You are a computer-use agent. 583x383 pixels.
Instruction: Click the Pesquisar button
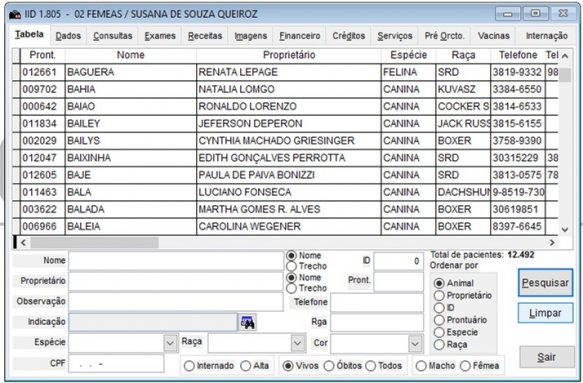(x=545, y=283)
